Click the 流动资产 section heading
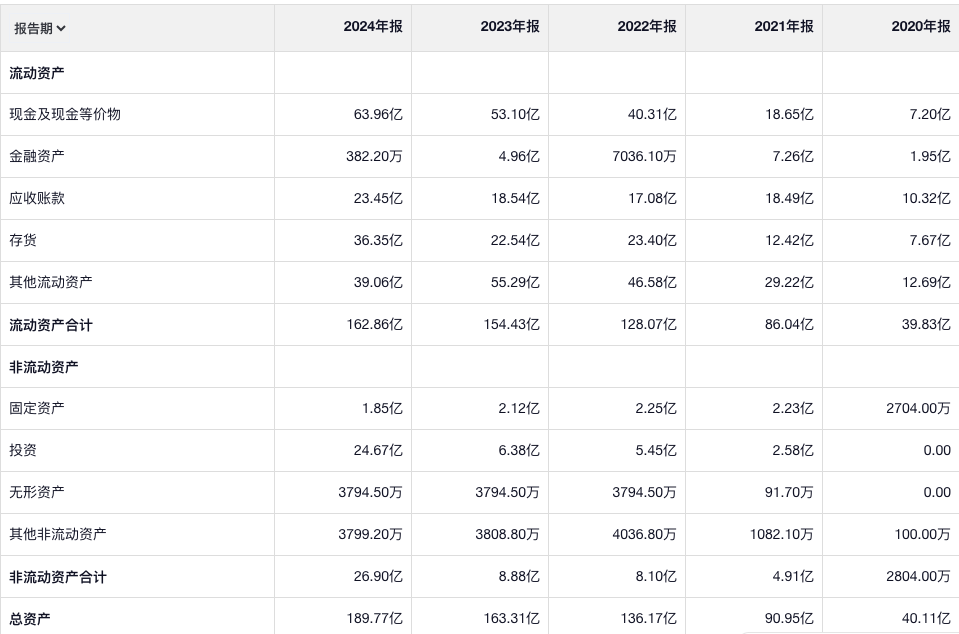Image resolution: width=959 pixels, height=634 pixels. point(37,73)
